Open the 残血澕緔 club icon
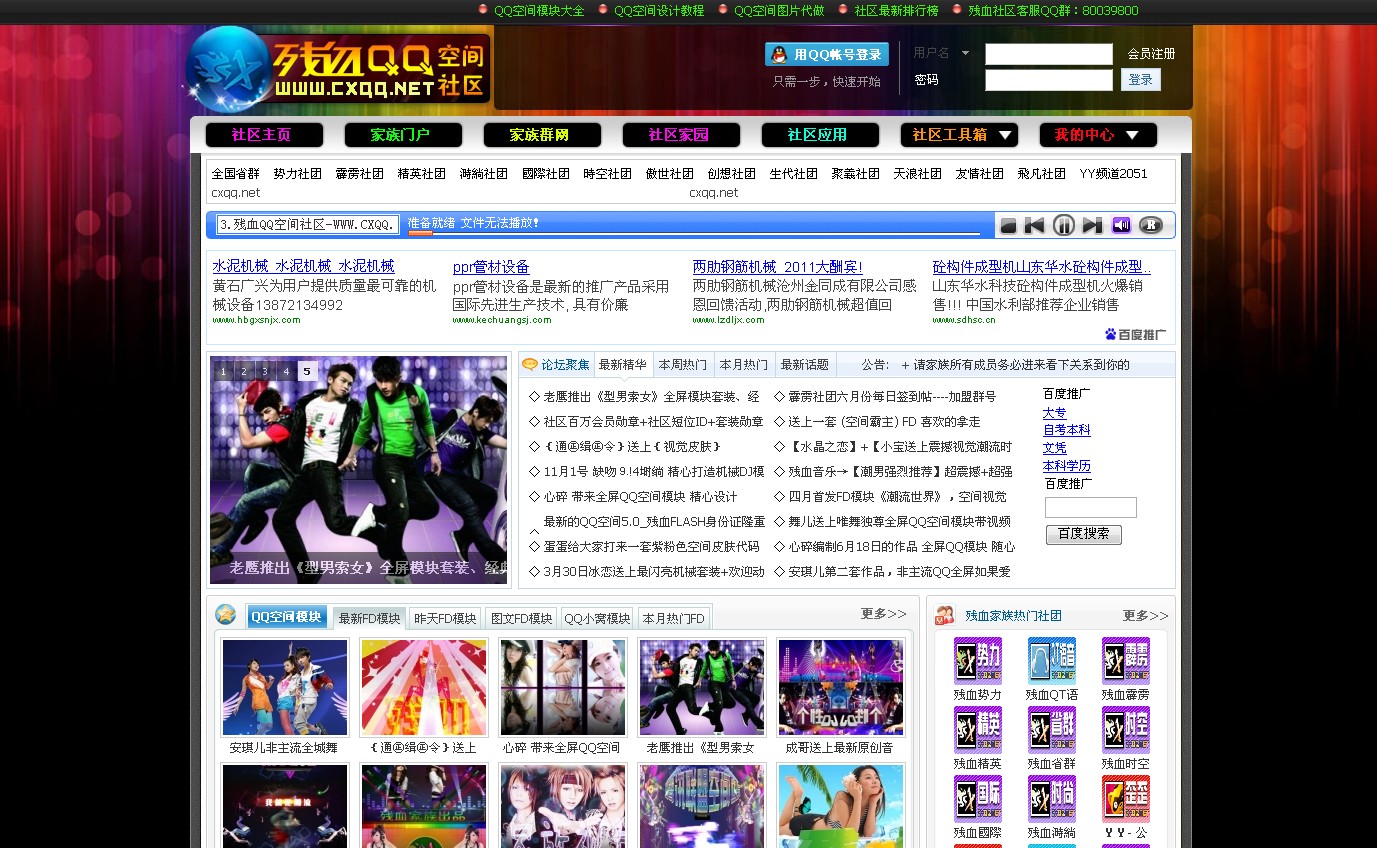 click(1052, 799)
